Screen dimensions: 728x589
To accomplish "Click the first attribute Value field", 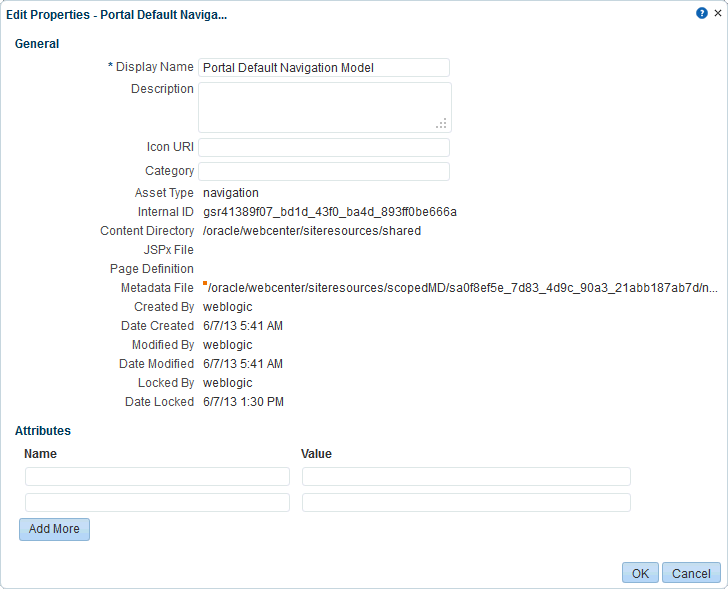I will point(466,477).
